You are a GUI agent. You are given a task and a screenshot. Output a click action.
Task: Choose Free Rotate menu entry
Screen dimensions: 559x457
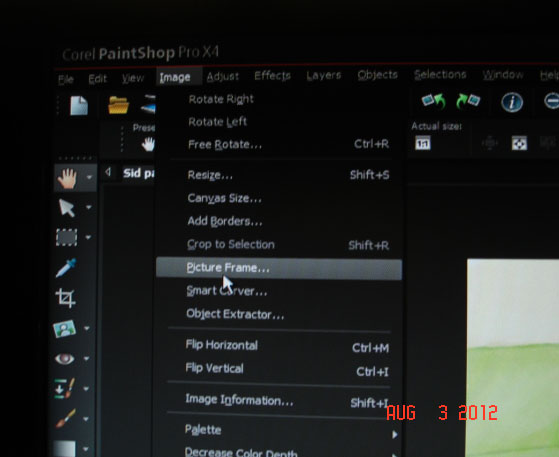279,144
